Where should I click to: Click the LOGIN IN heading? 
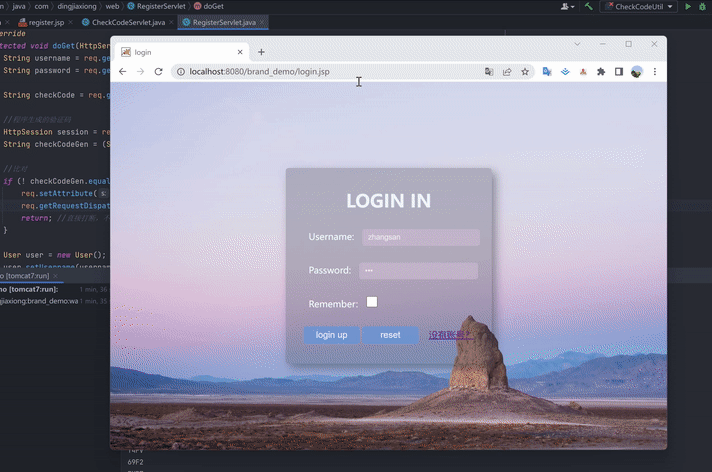[x=389, y=201]
